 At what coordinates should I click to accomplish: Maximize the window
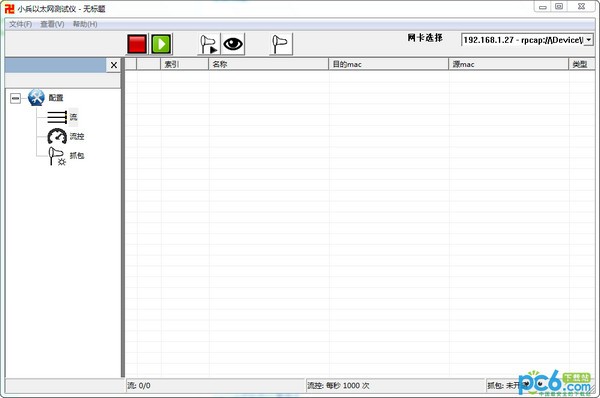[559, 7]
